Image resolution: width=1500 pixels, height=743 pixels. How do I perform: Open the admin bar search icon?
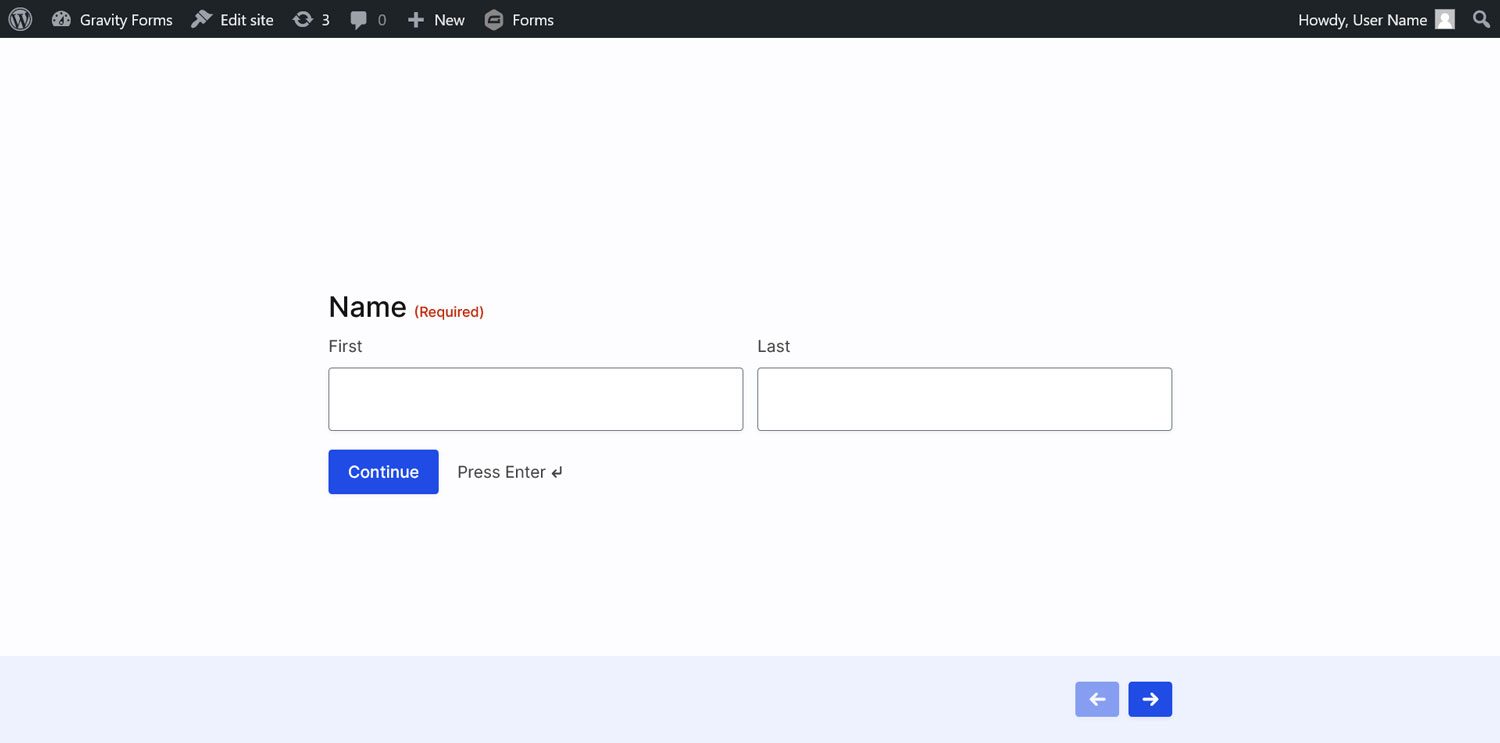[x=1481, y=19]
